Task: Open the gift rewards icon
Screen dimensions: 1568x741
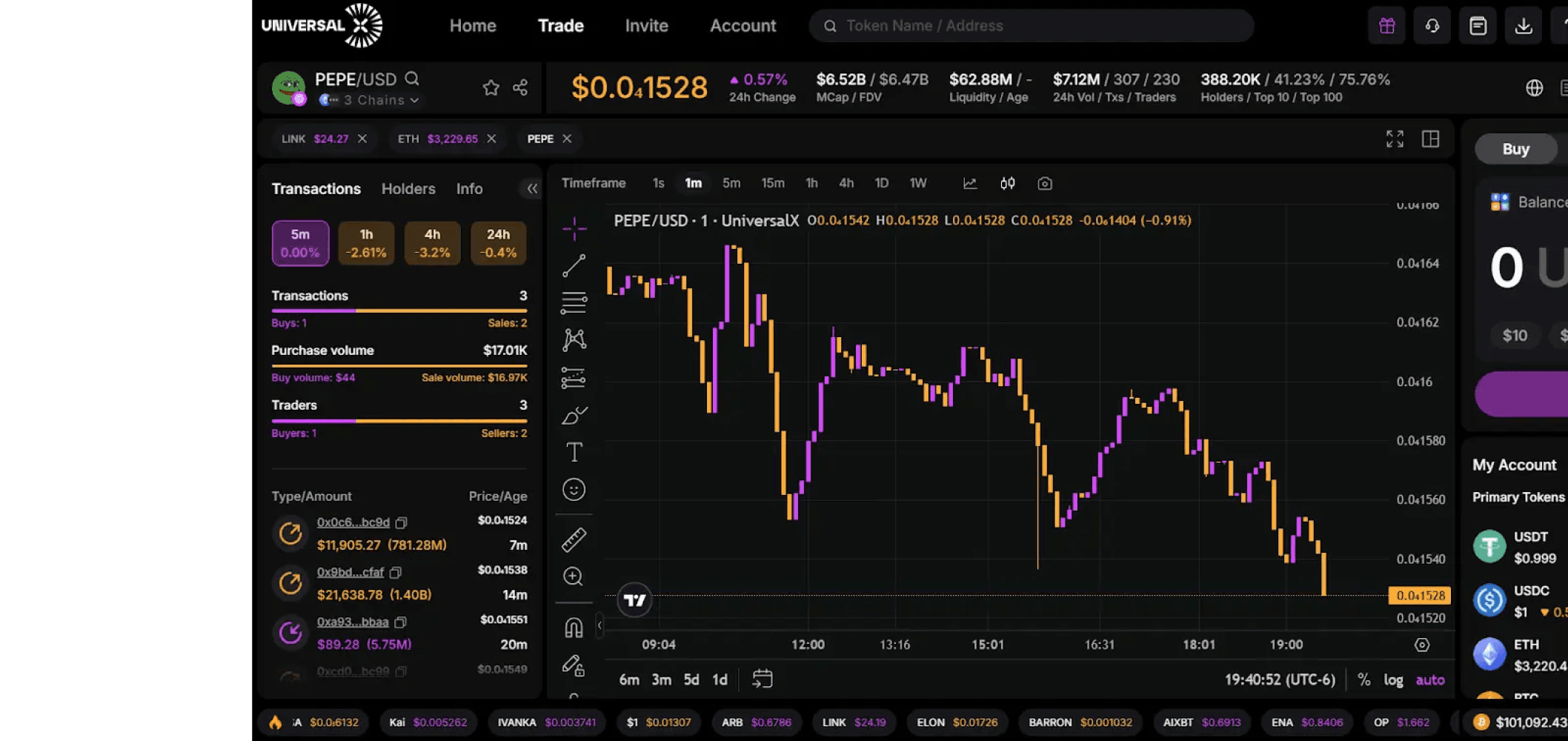Action: [1387, 26]
